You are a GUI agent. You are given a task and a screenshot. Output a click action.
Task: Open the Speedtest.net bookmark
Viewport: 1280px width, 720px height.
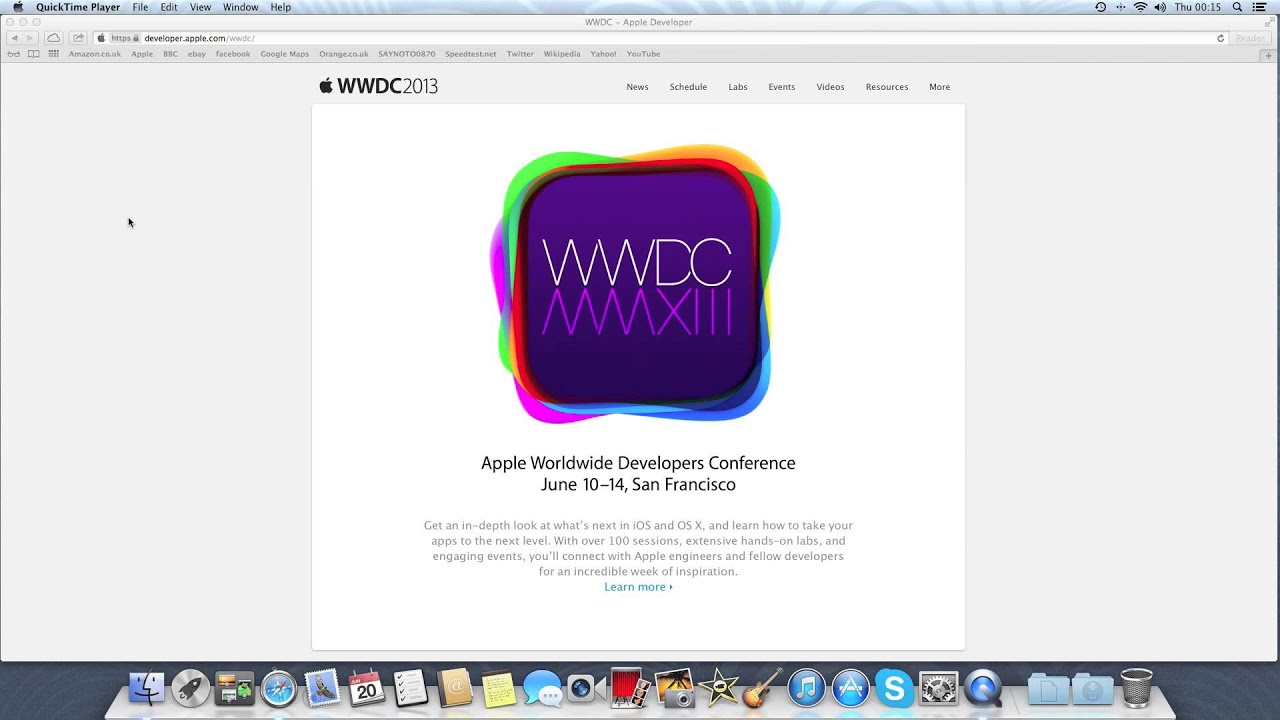(x=471, y=54)
